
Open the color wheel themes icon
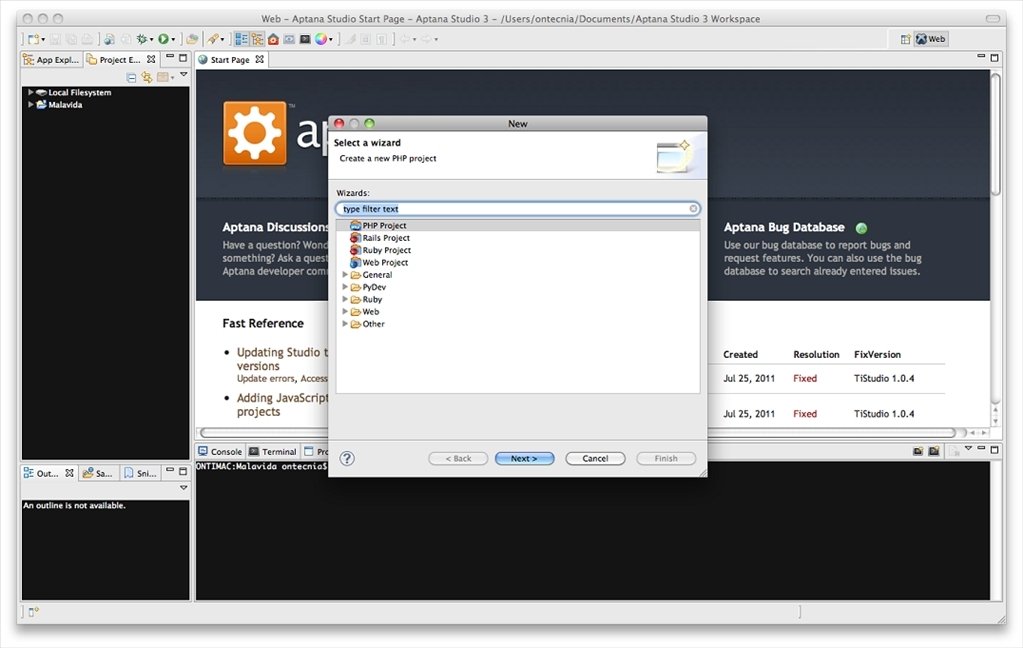pos(321,39)
